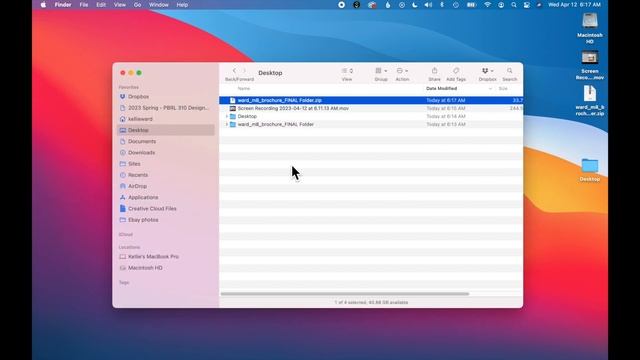
Task: Open the Dropbox toolbar dropdown
Action: (487, 71)
